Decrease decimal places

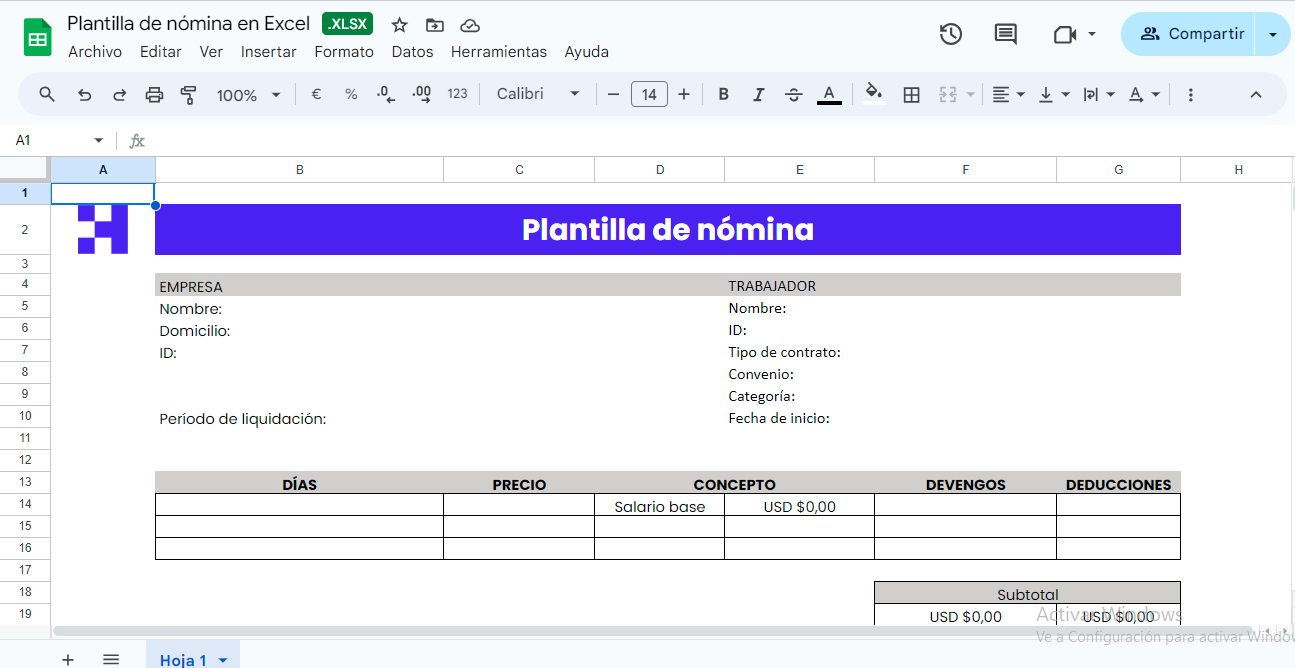point(385,94)
